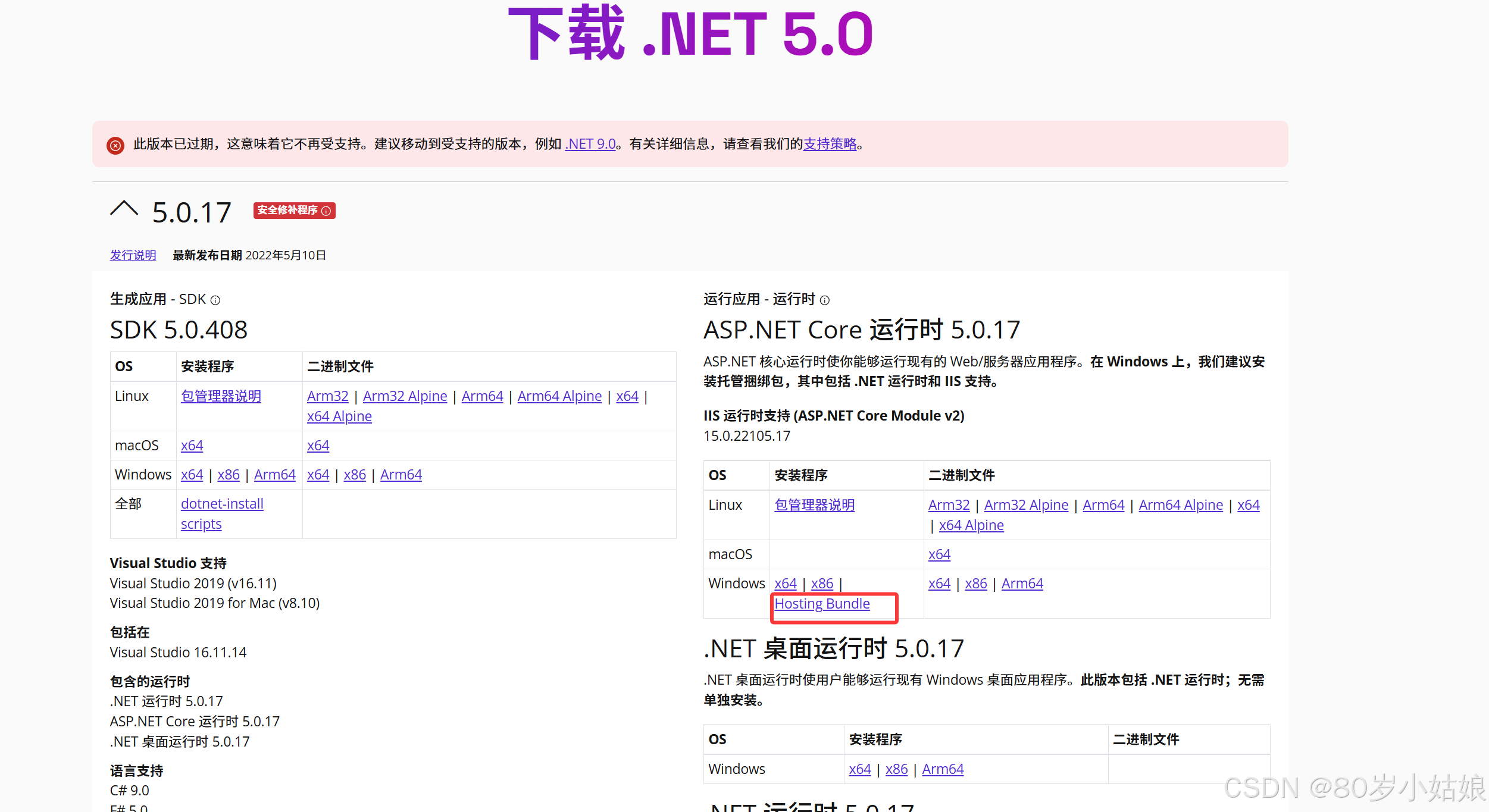Open the 支持策略 link in the banner
The width and height of the screenshot is (1489, 812).
point(830,144)
